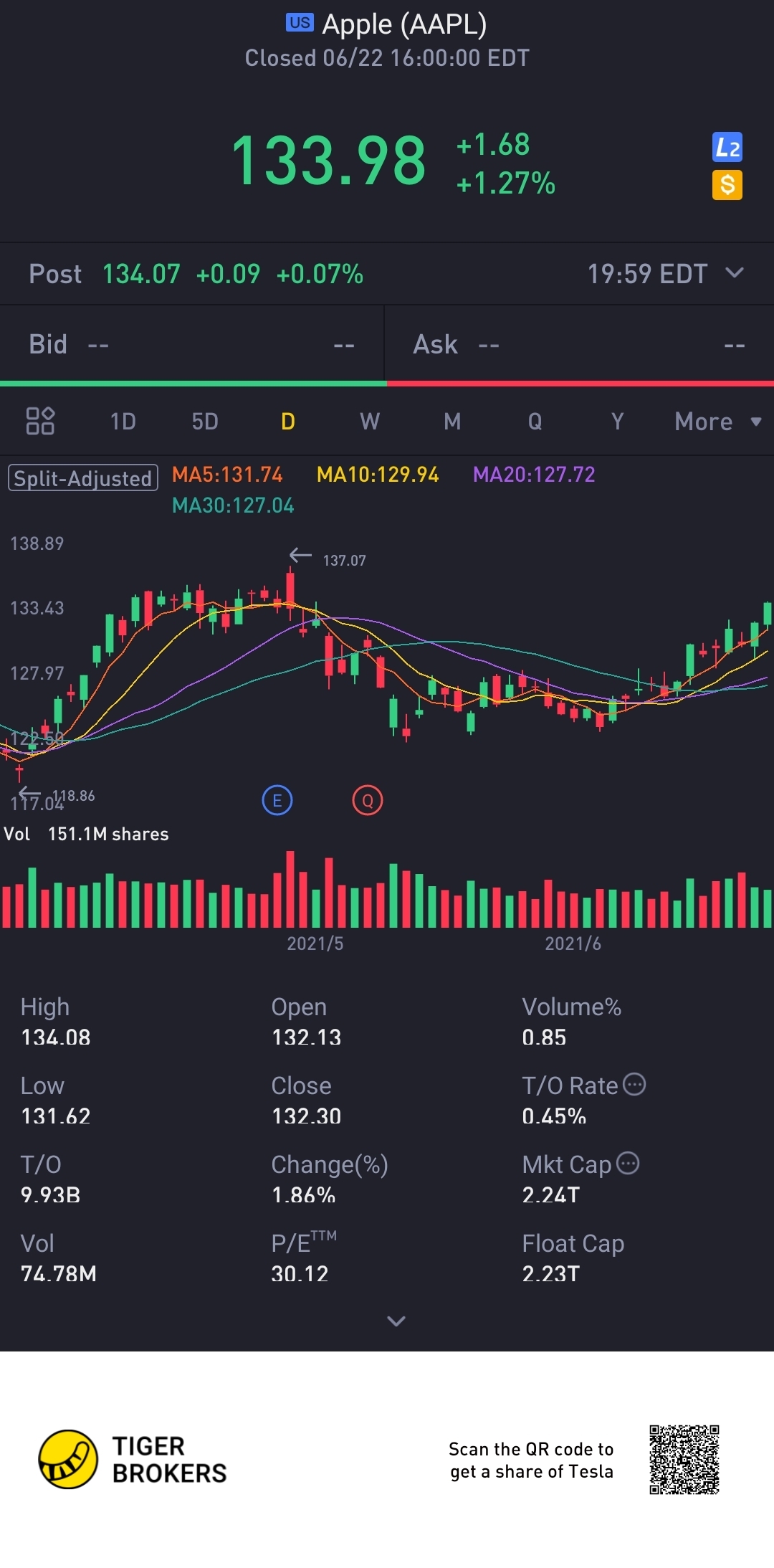Tap the MA30:127.04 indicator label
The height and width of the screenshot is (1568, 774).
[233, 505]
